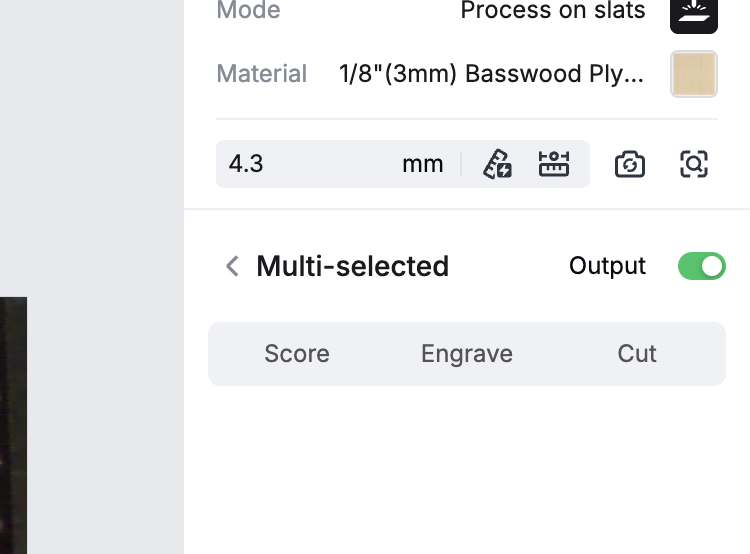Click the mm unit label
Screen dimensions: 750x554
tap(423, 164)
